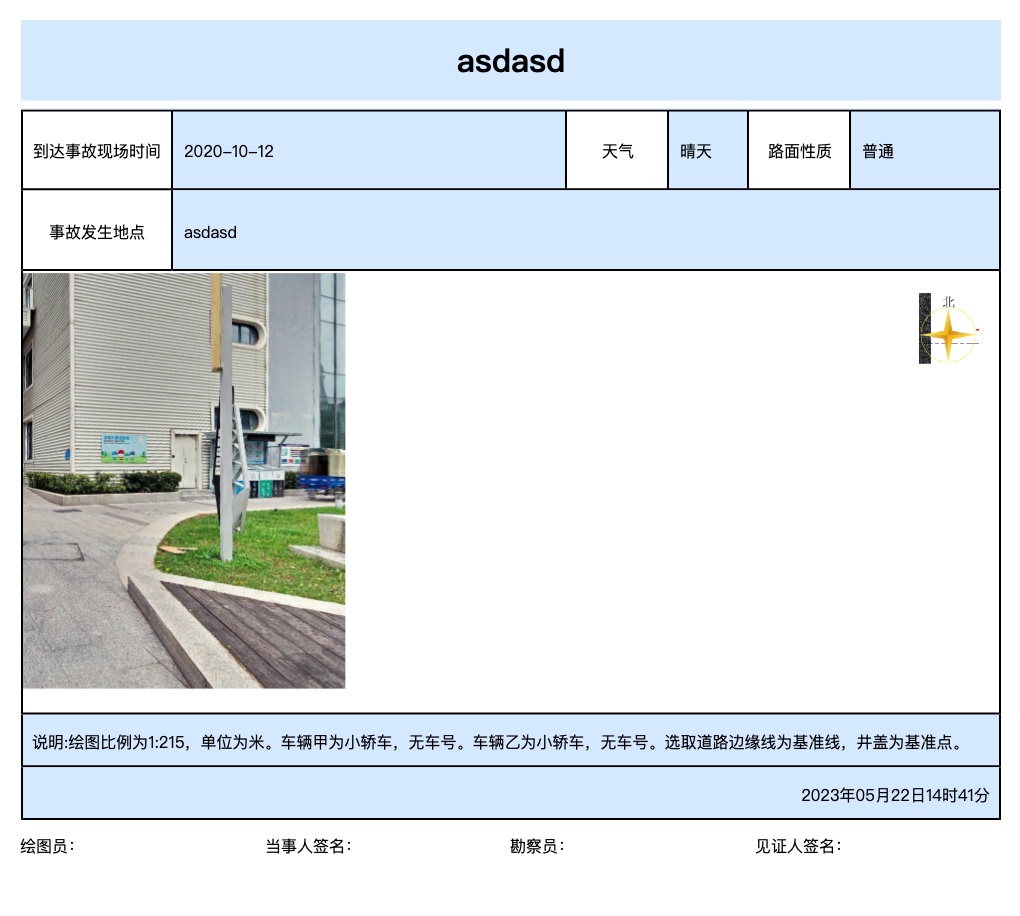Click the 天气 label cell
1020x916 pixels.
[617, 152]
